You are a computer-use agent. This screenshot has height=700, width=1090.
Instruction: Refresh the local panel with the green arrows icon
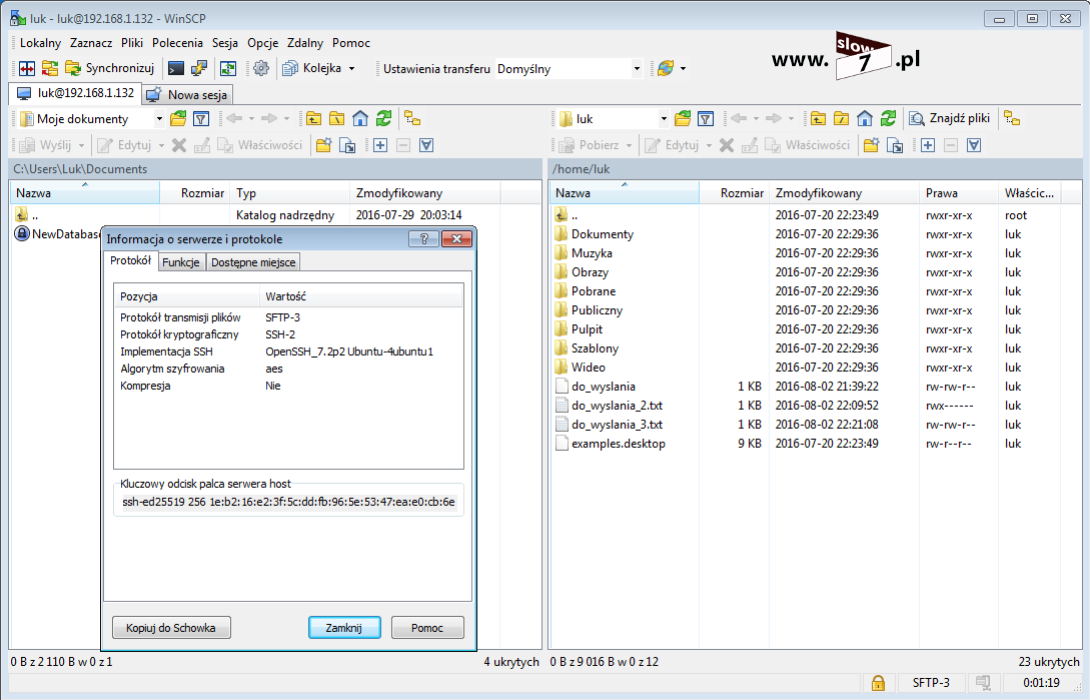coord(384,119)
